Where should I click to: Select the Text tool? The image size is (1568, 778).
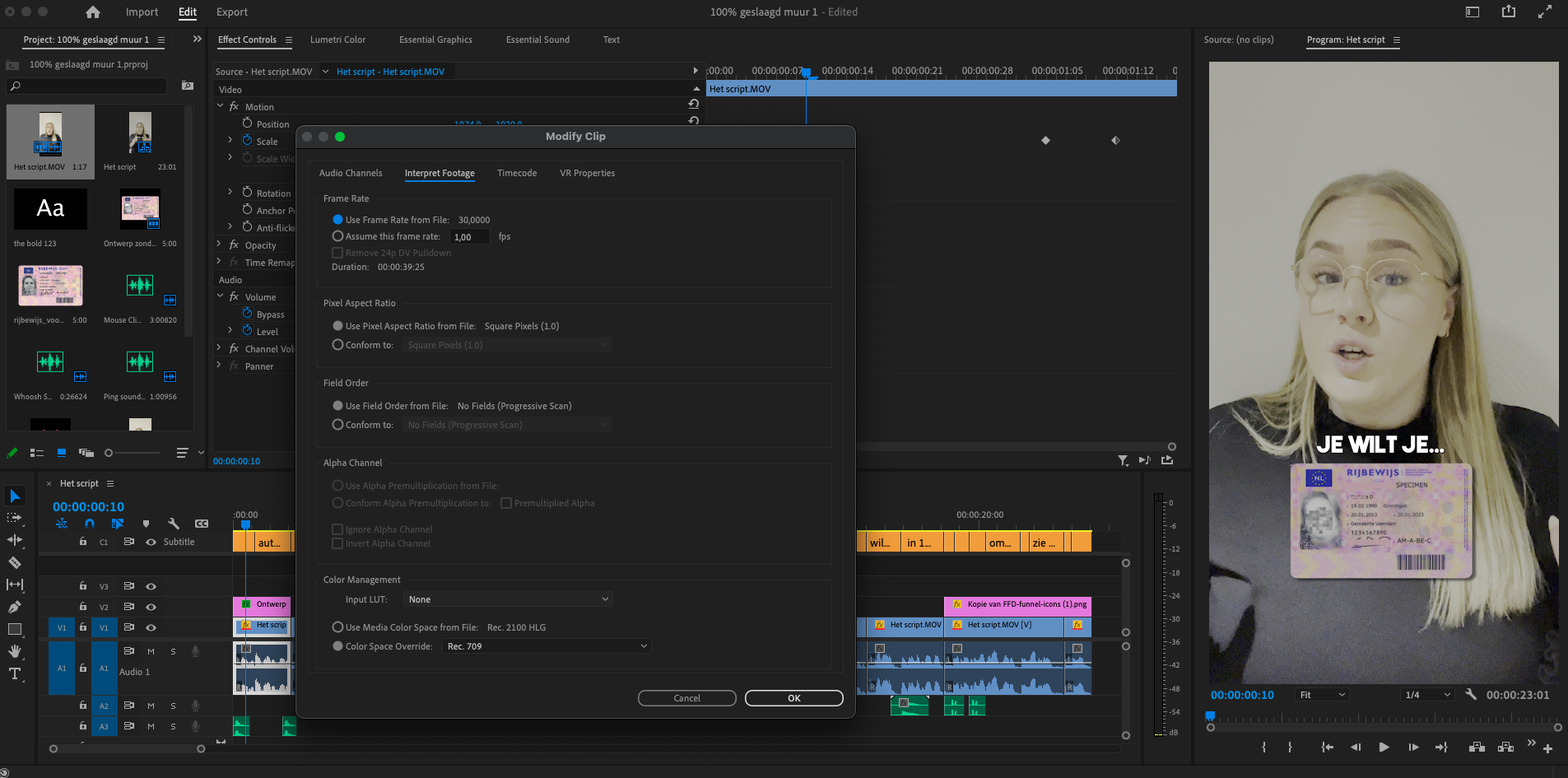click(x=13, y=673)
